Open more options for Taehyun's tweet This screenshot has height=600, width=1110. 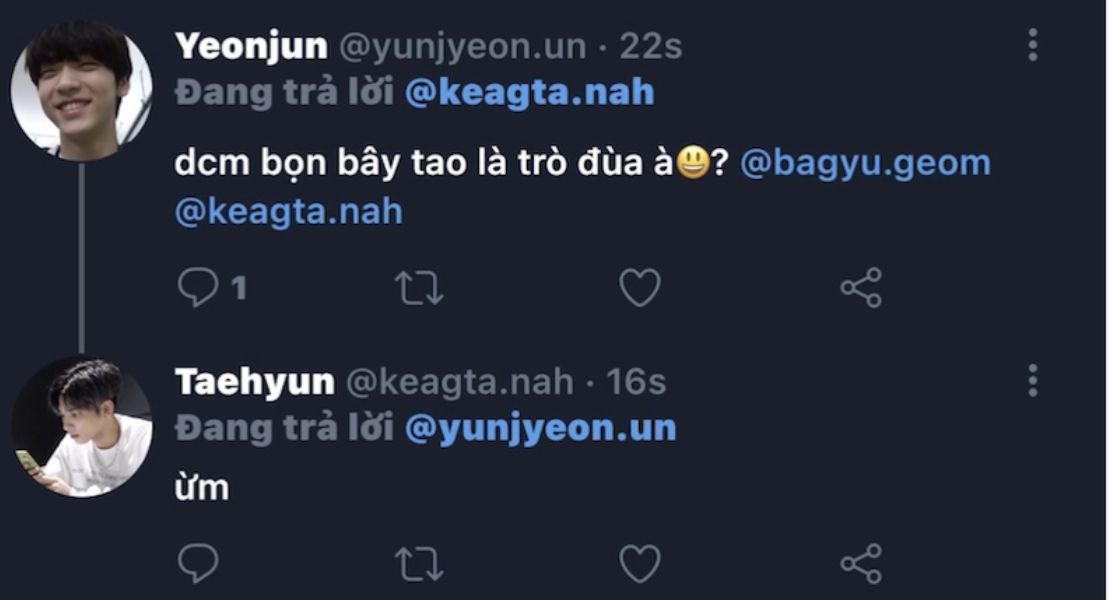(1032, 380)
